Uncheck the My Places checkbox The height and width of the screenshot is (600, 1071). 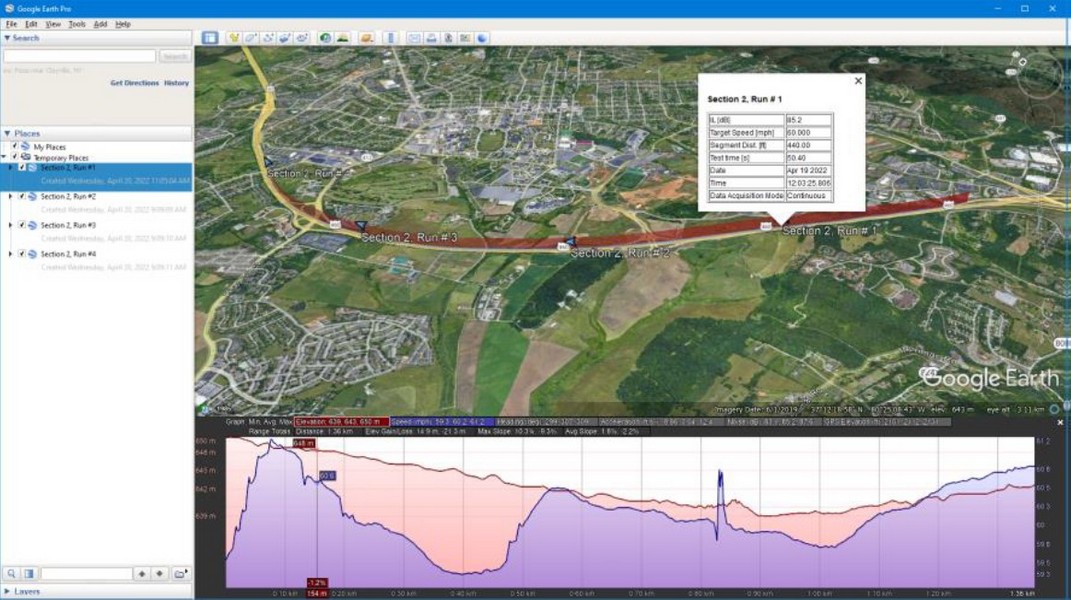tap(14, 146)
